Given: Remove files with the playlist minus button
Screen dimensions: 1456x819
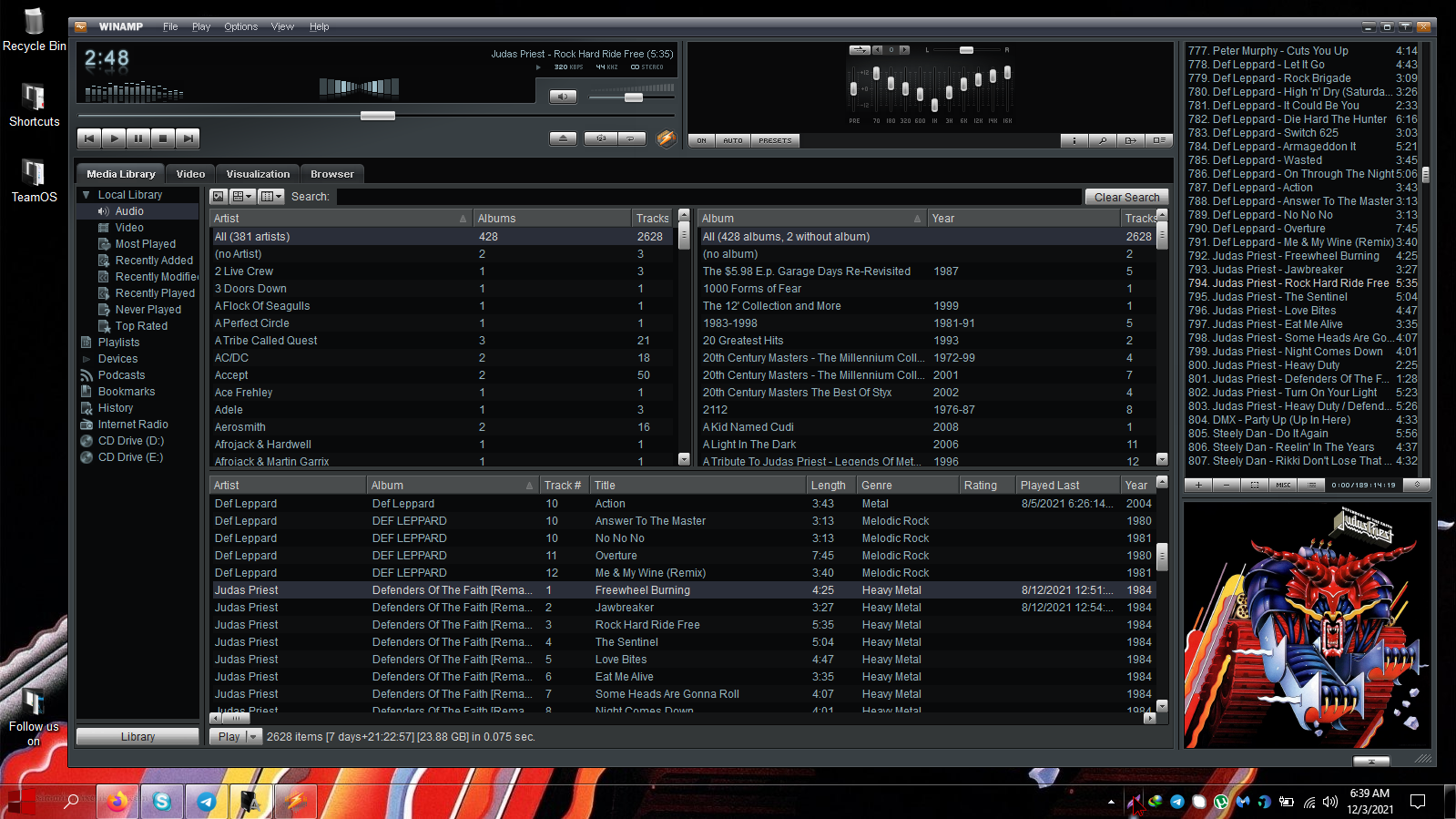Looking at the screenshot, I should [1227, 485].
